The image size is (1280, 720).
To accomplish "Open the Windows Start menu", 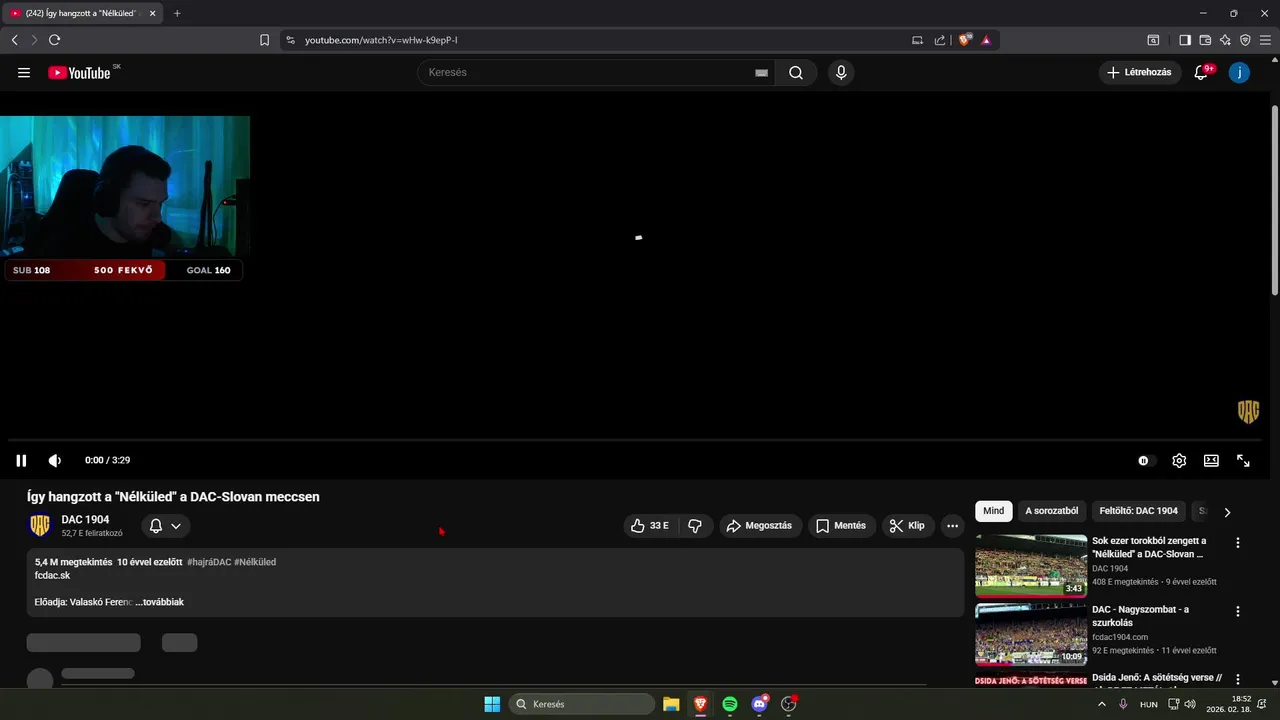I will coord(492,704).
